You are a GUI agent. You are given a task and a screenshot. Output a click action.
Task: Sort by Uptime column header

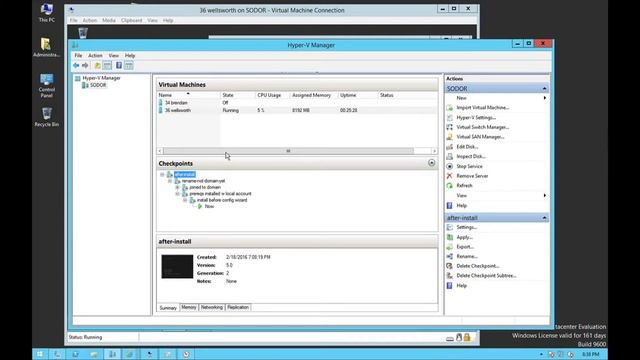coord(358,95)
